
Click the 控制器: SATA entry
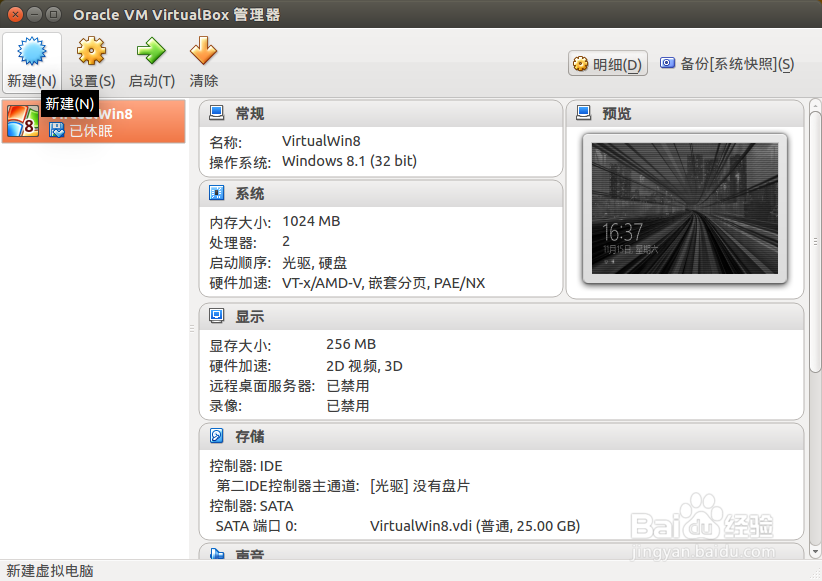pyautogui.click(x=251, y=506)
